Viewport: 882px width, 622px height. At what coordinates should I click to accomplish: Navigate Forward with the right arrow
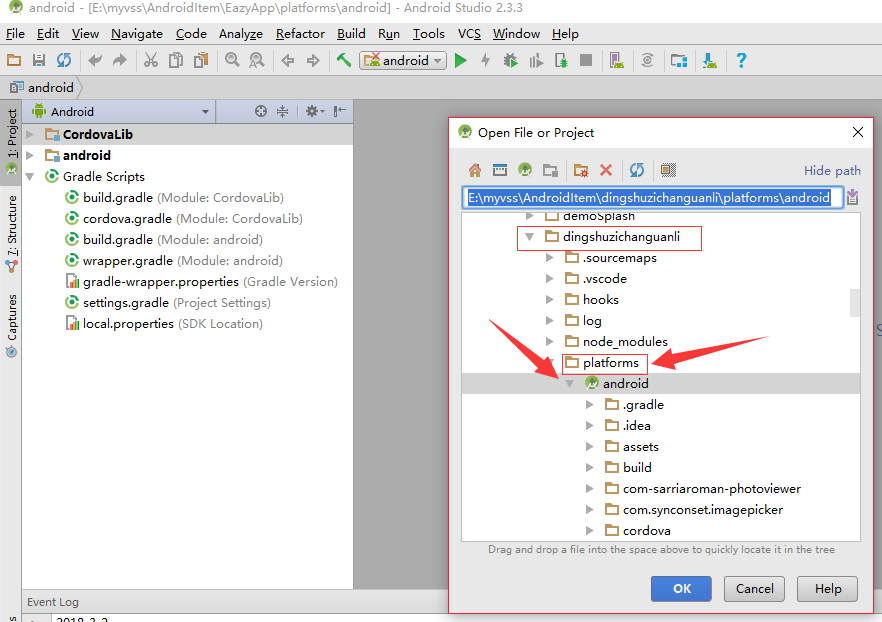pos(313,60)
